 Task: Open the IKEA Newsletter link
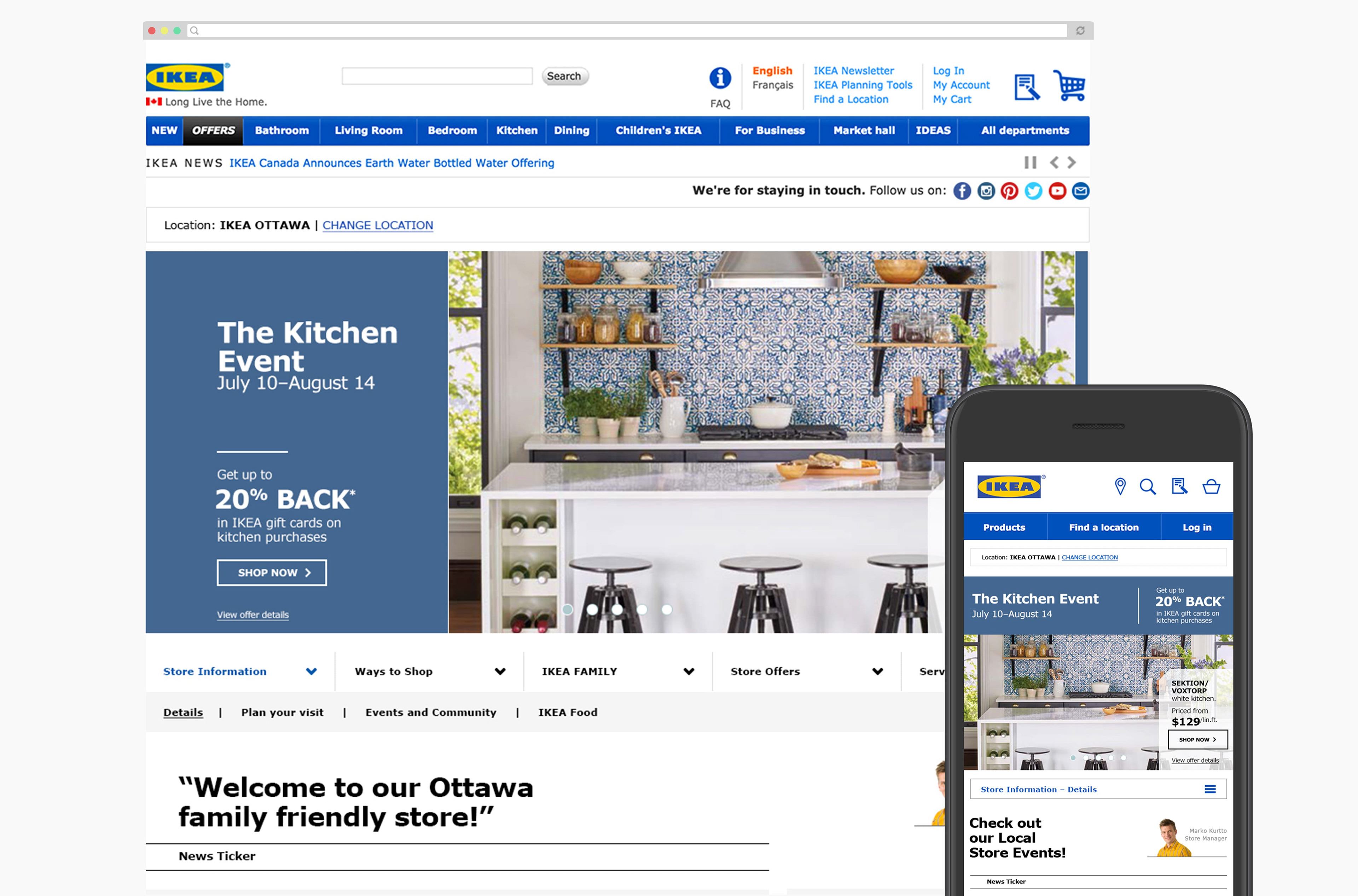[854, 71]
